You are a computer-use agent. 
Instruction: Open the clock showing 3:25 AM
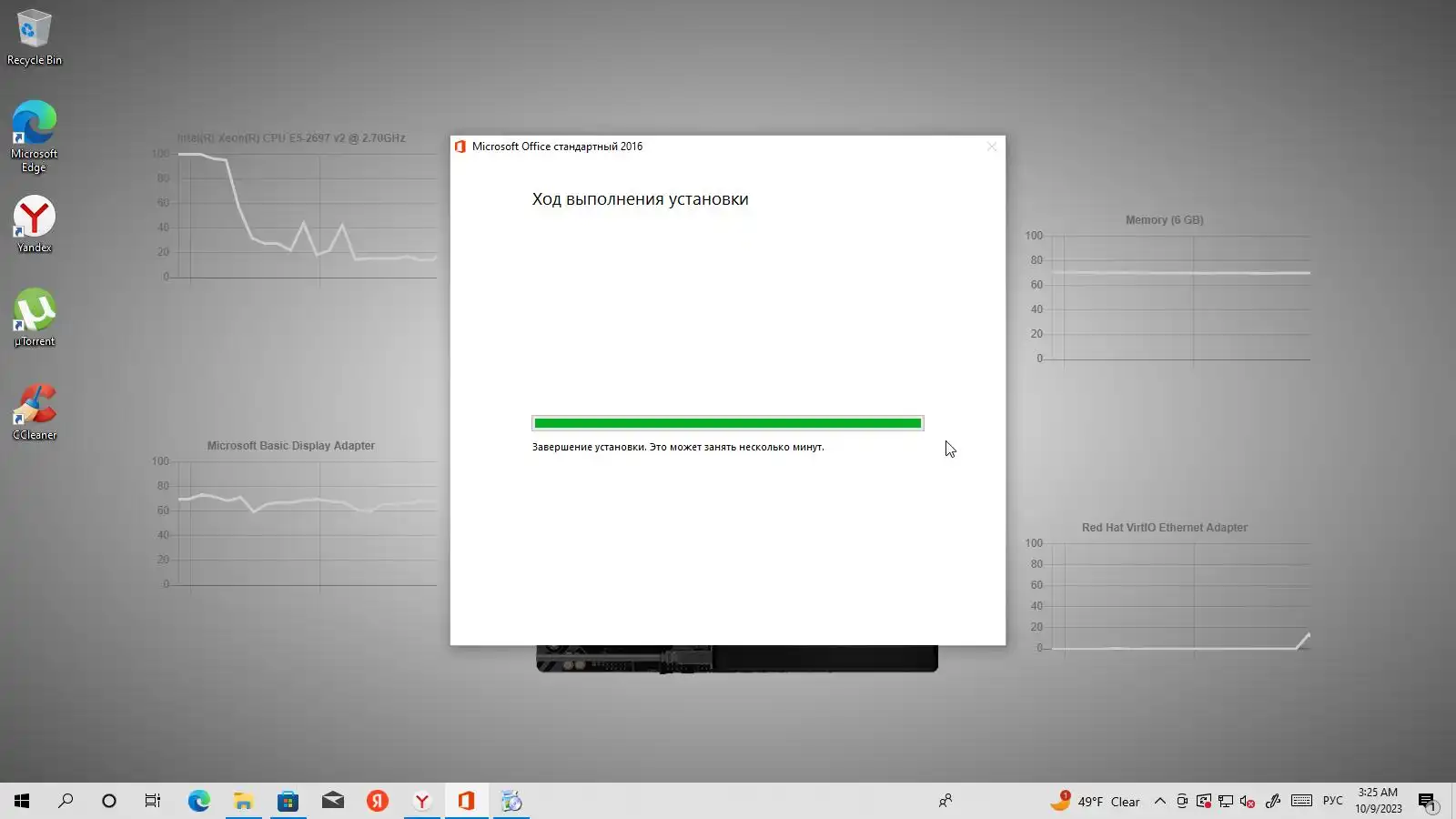(1378, 801)
